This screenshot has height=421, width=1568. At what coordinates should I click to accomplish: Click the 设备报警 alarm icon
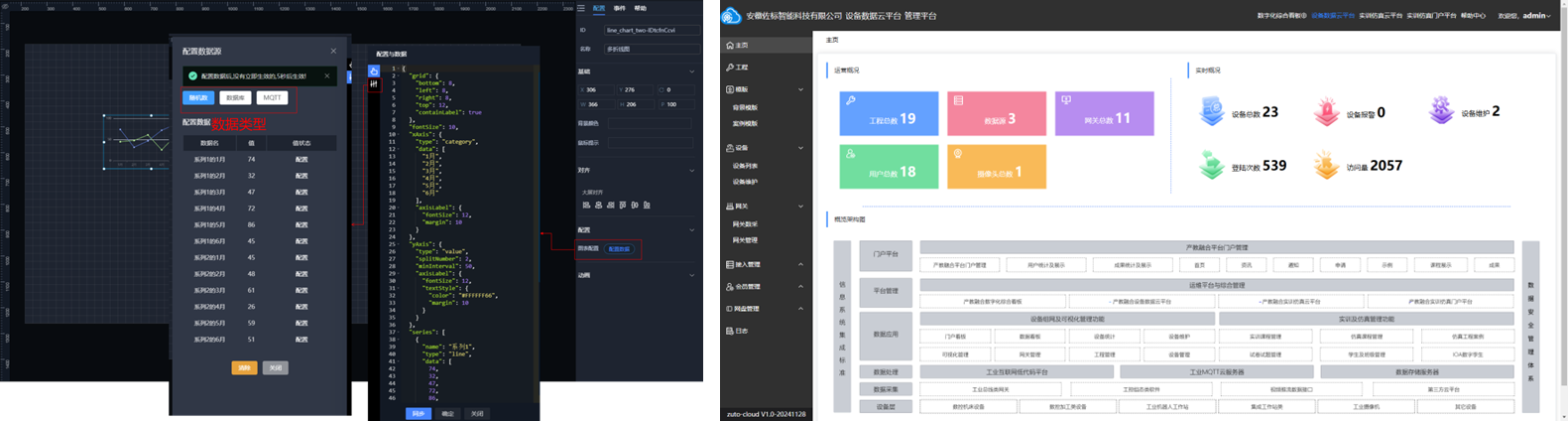click(1326, 112)
